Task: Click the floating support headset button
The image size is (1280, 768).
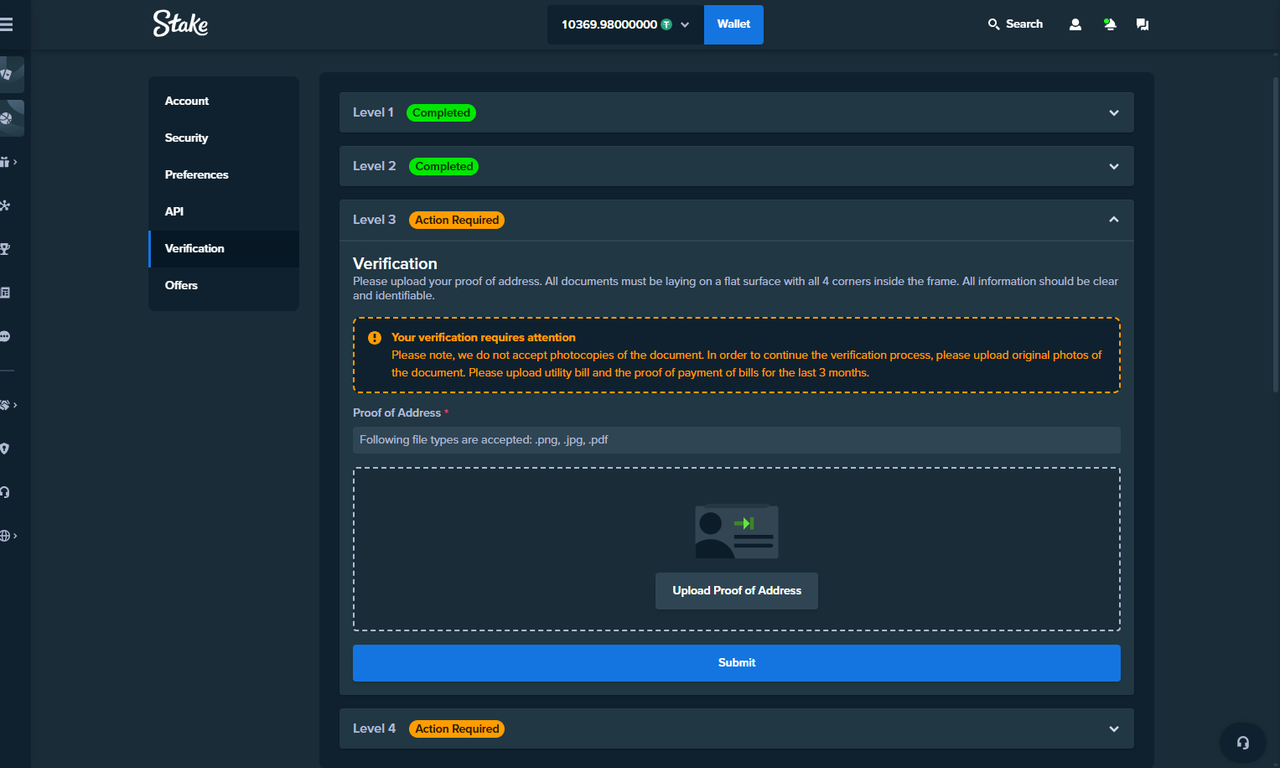Action: (1243, 743)
